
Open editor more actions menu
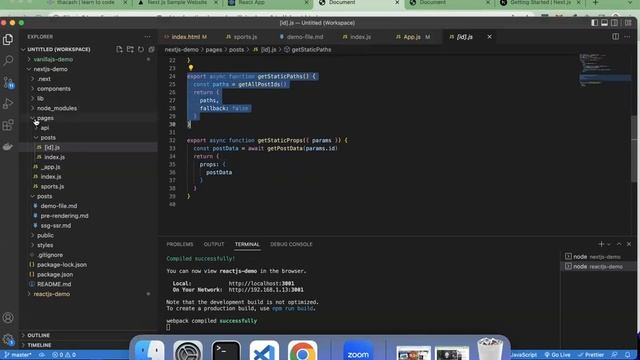(627, 37)
